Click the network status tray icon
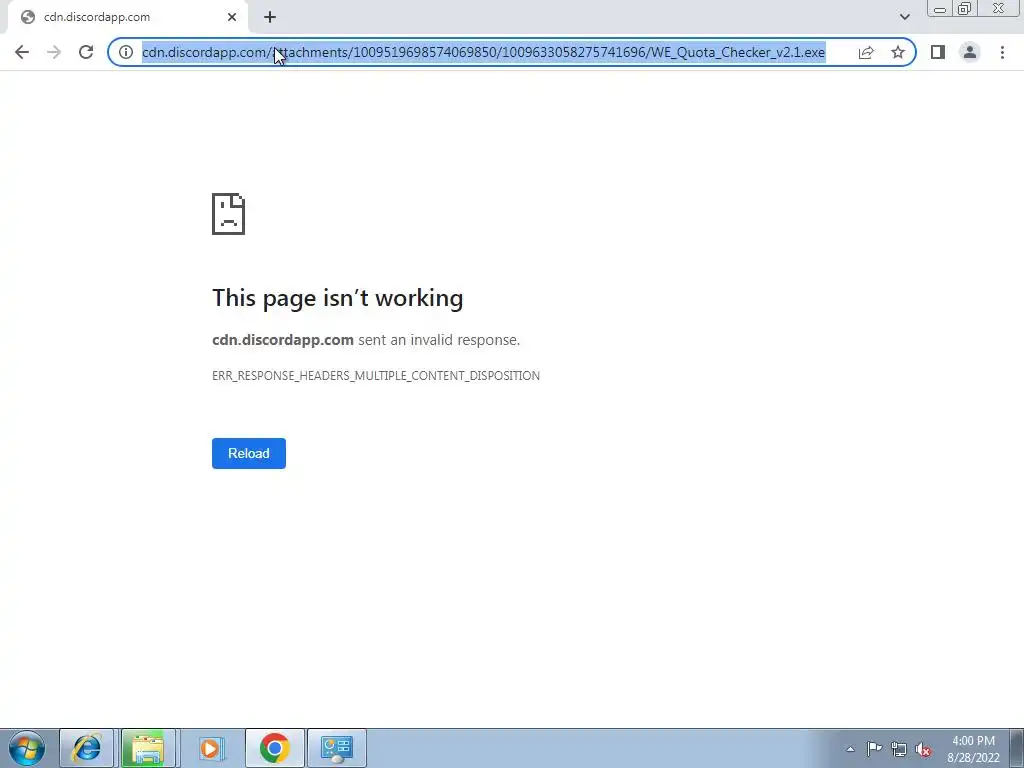The image size is (1024, 768). [899, 749]
